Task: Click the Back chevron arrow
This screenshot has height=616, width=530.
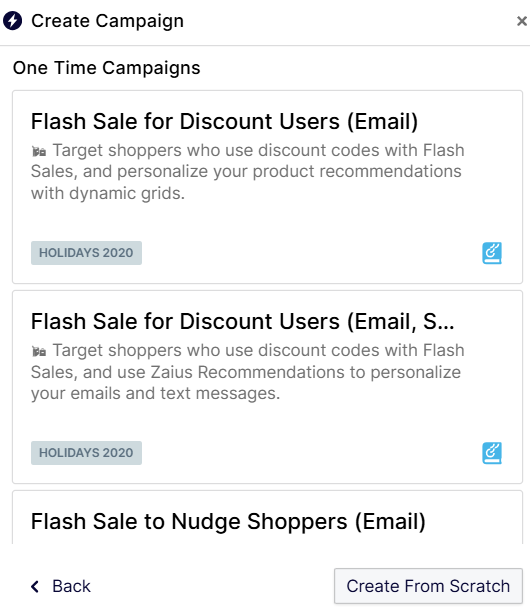Action: coord(35,587)
